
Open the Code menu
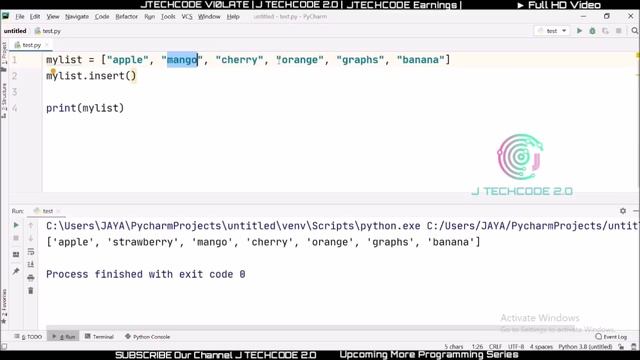tap(102, 17)
